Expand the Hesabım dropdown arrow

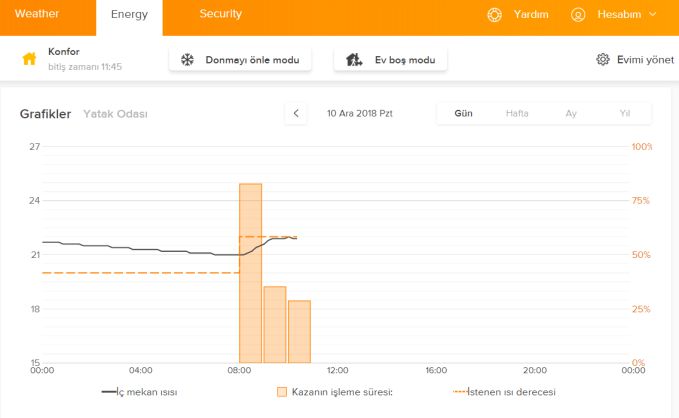(653, 14)
